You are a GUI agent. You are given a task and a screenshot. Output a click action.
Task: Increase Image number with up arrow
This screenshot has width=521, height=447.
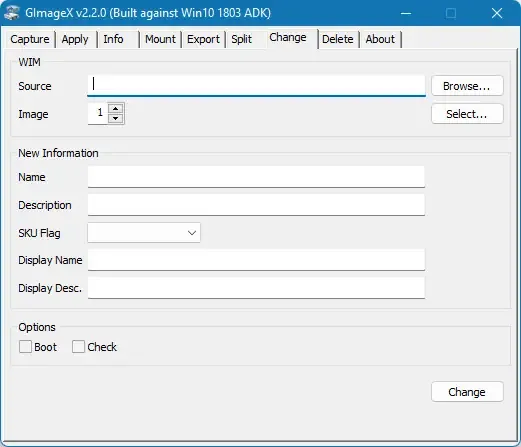(116, 109)
